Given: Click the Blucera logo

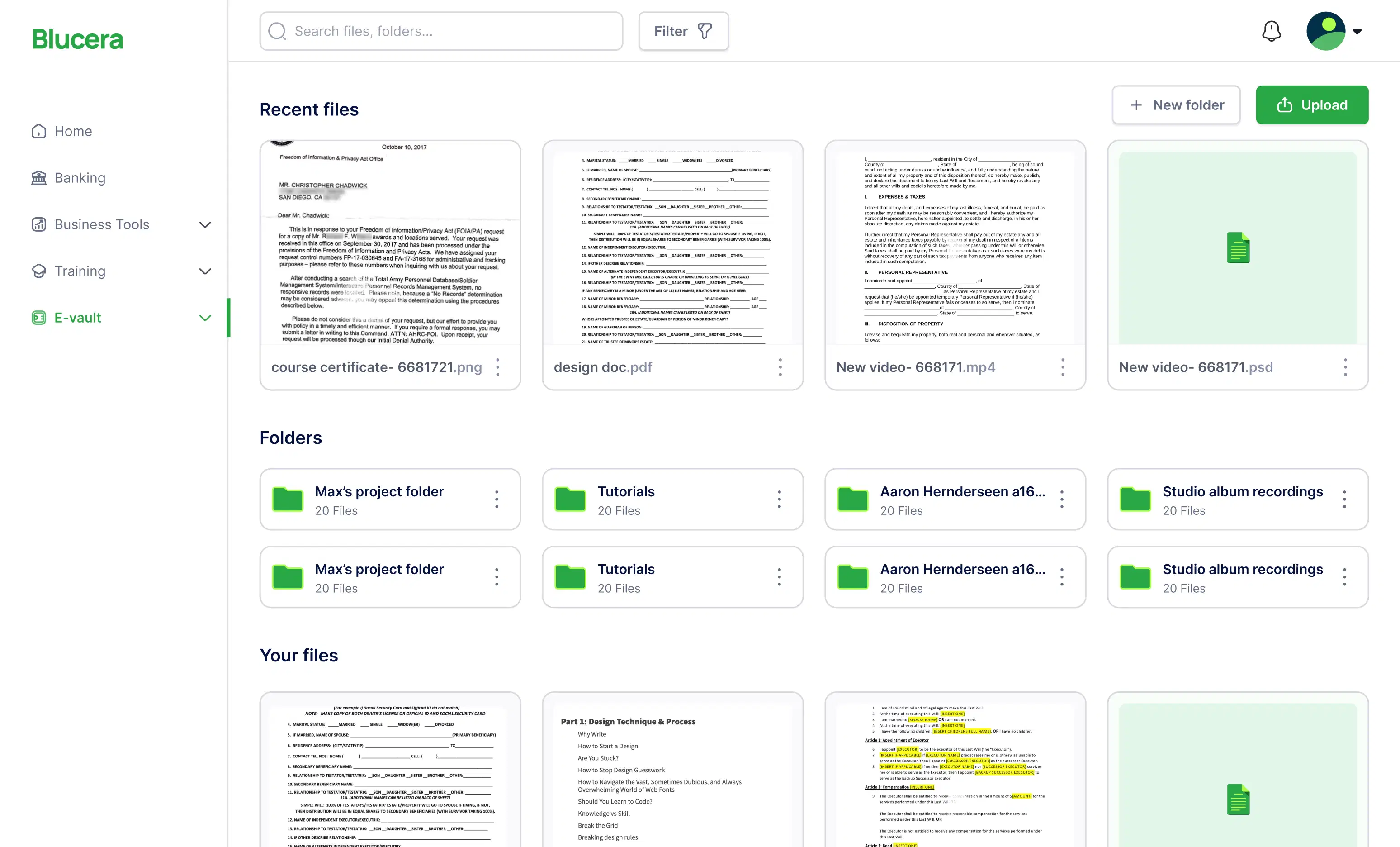Looking at the screenshot, I should 78,39.
